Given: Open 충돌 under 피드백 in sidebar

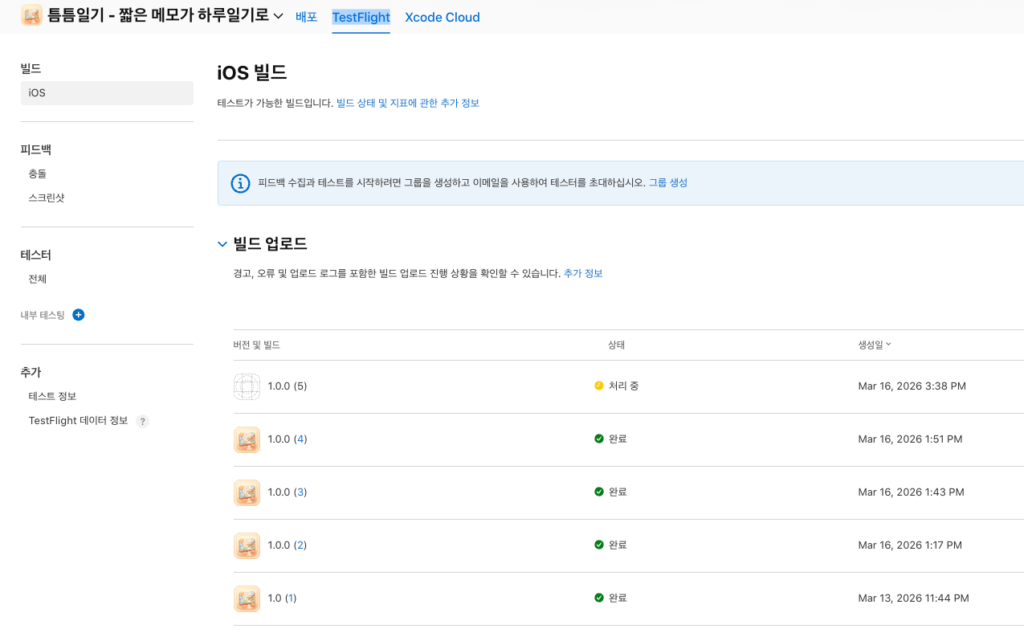Looking at the screenshot, I should [37, 174].
